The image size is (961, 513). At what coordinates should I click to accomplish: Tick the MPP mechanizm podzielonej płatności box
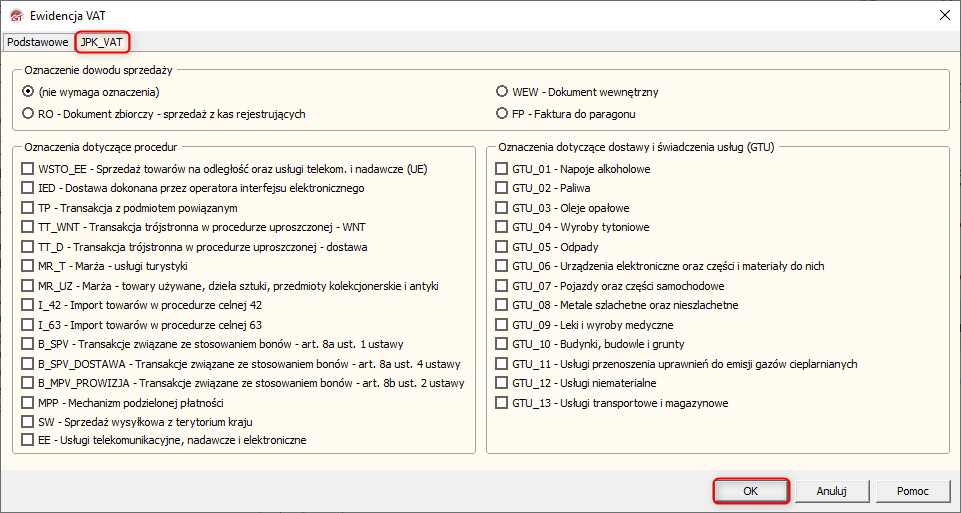[28, 403]
